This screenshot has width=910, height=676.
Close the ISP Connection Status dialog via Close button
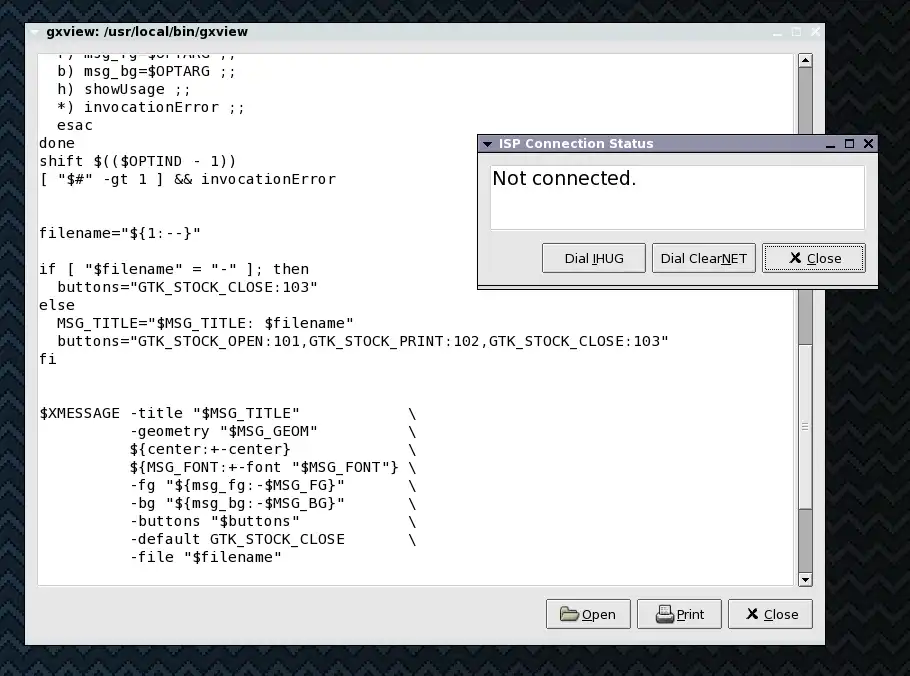(814, 258)
